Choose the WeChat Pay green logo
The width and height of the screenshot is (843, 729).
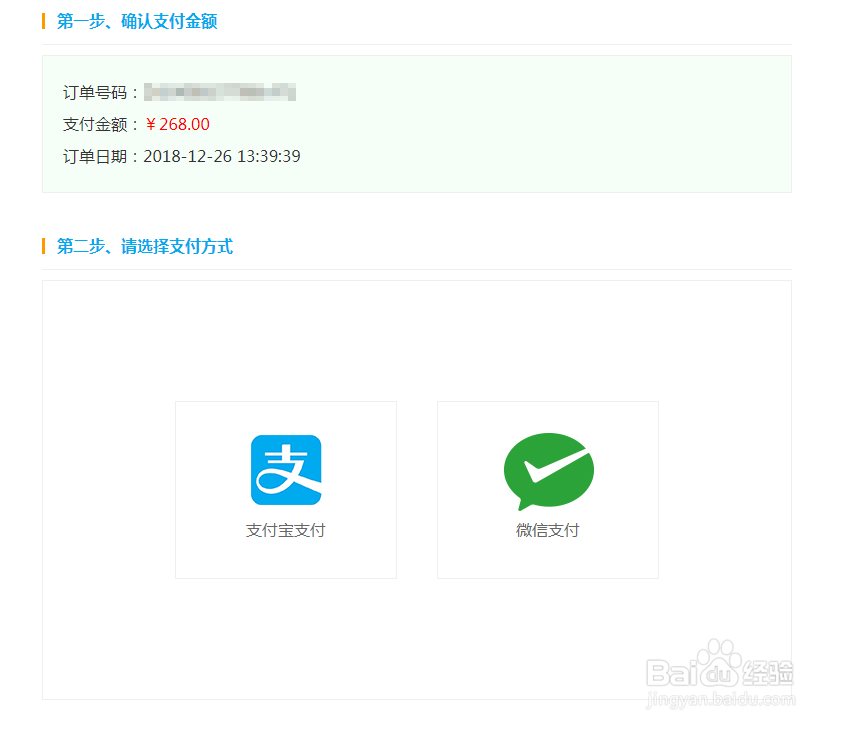coord(548,471)
